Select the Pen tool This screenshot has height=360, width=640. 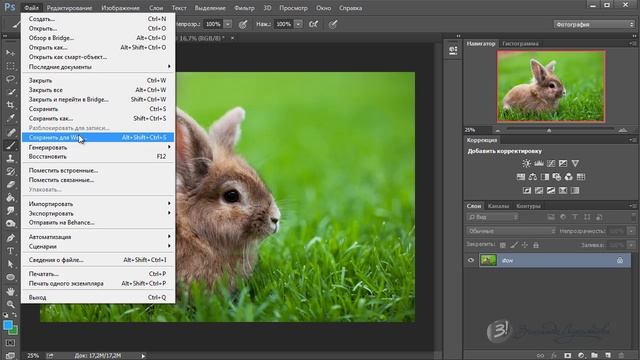tap(10, 238)
